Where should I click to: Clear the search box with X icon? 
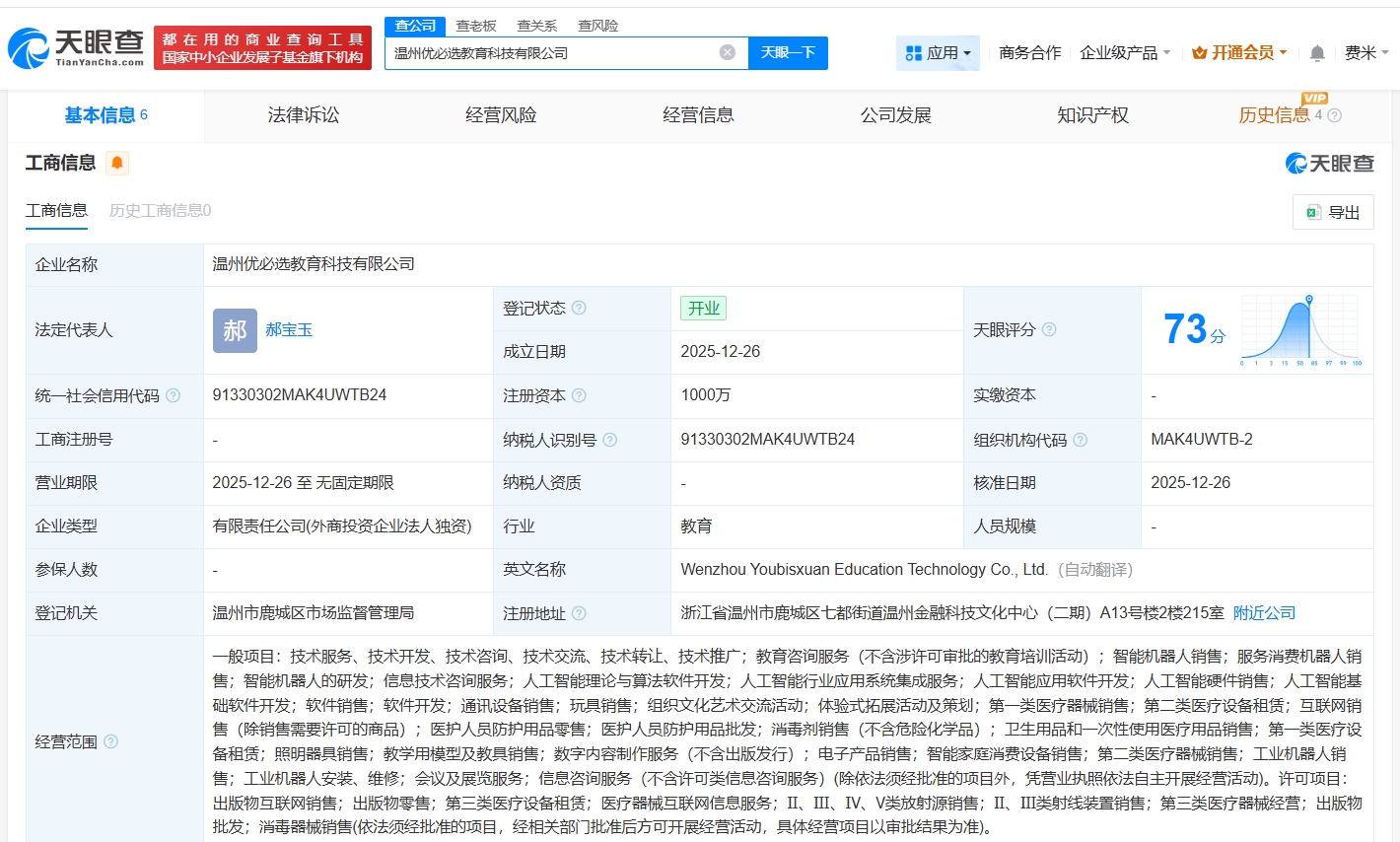pyautogui.click(x=728, y=52)
